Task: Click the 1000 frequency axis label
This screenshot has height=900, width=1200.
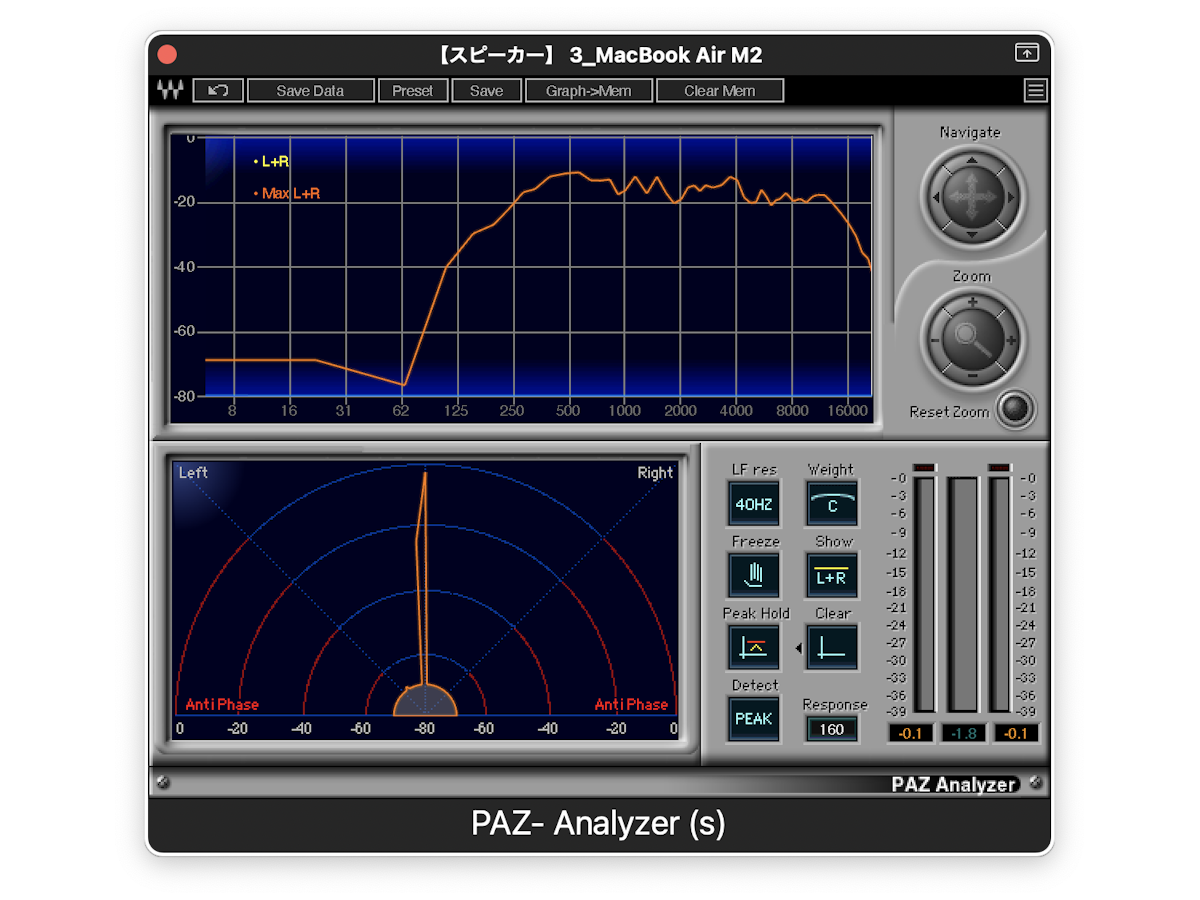Action: 625,410
